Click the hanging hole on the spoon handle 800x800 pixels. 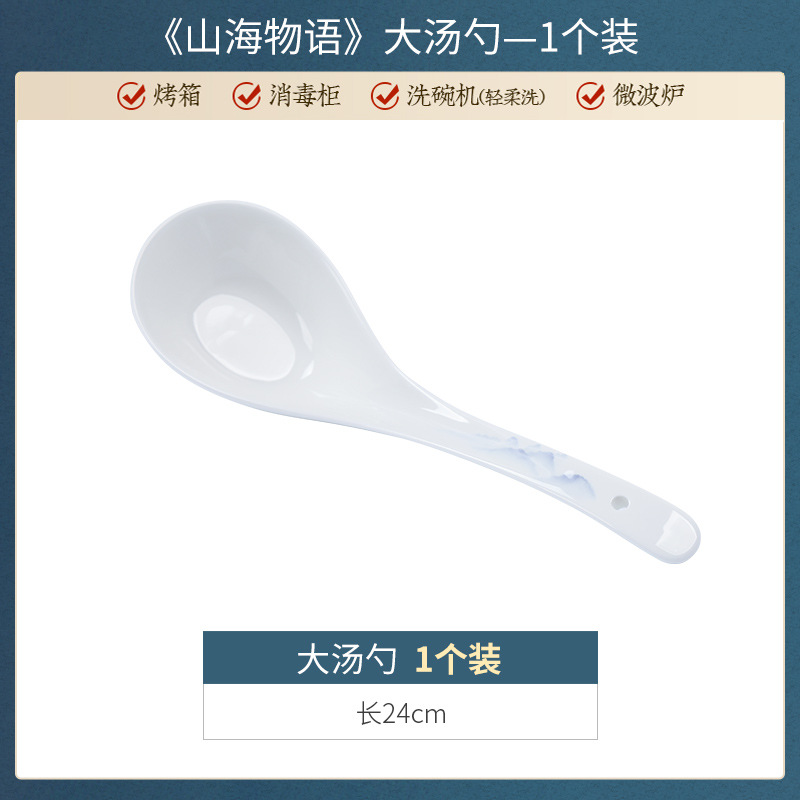(620, 502)
